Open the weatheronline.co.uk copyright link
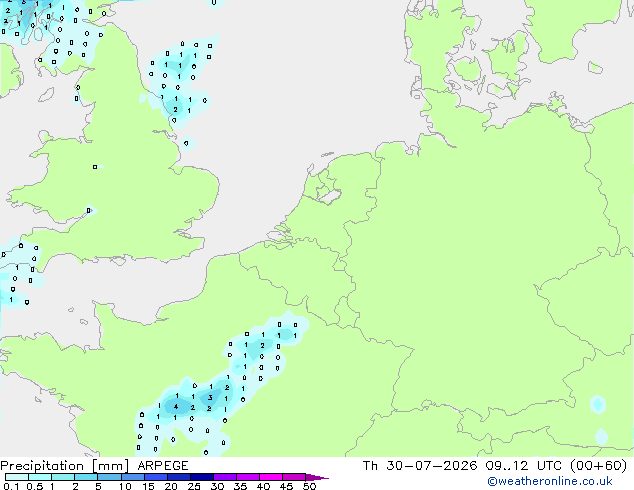The height and width of the screenshot is (490, 634). tap(550, 481)
